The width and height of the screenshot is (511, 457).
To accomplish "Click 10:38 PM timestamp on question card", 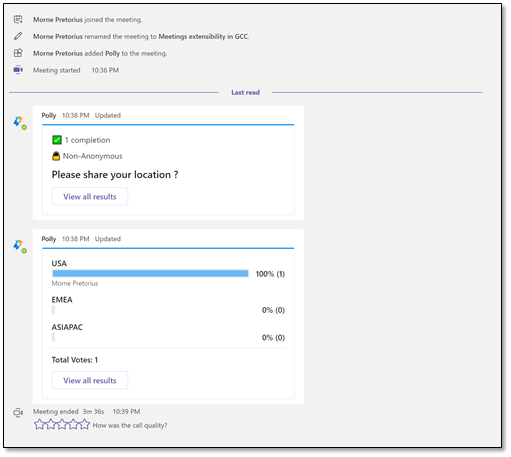I will click(76, 116).
